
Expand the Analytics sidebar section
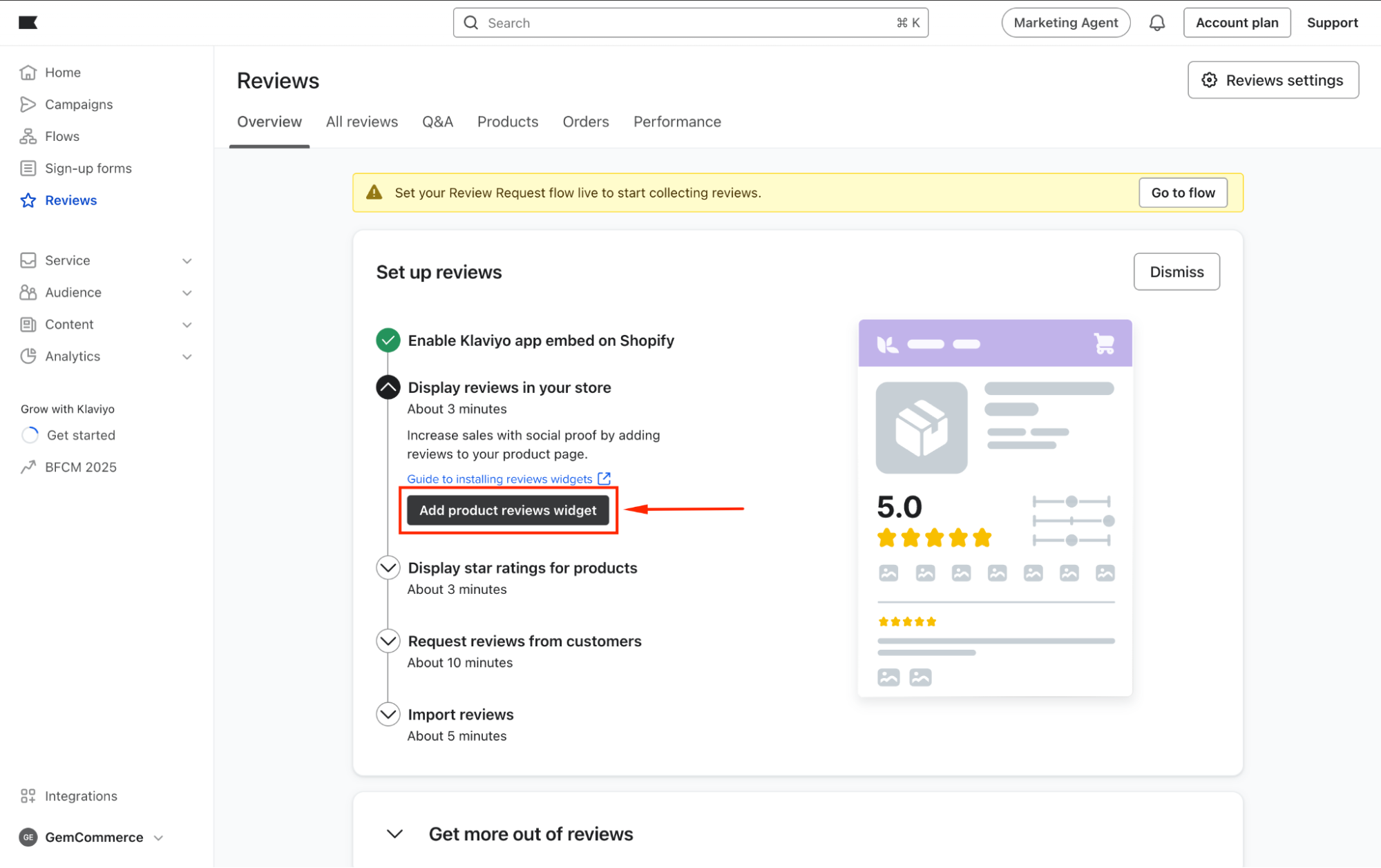187,356
